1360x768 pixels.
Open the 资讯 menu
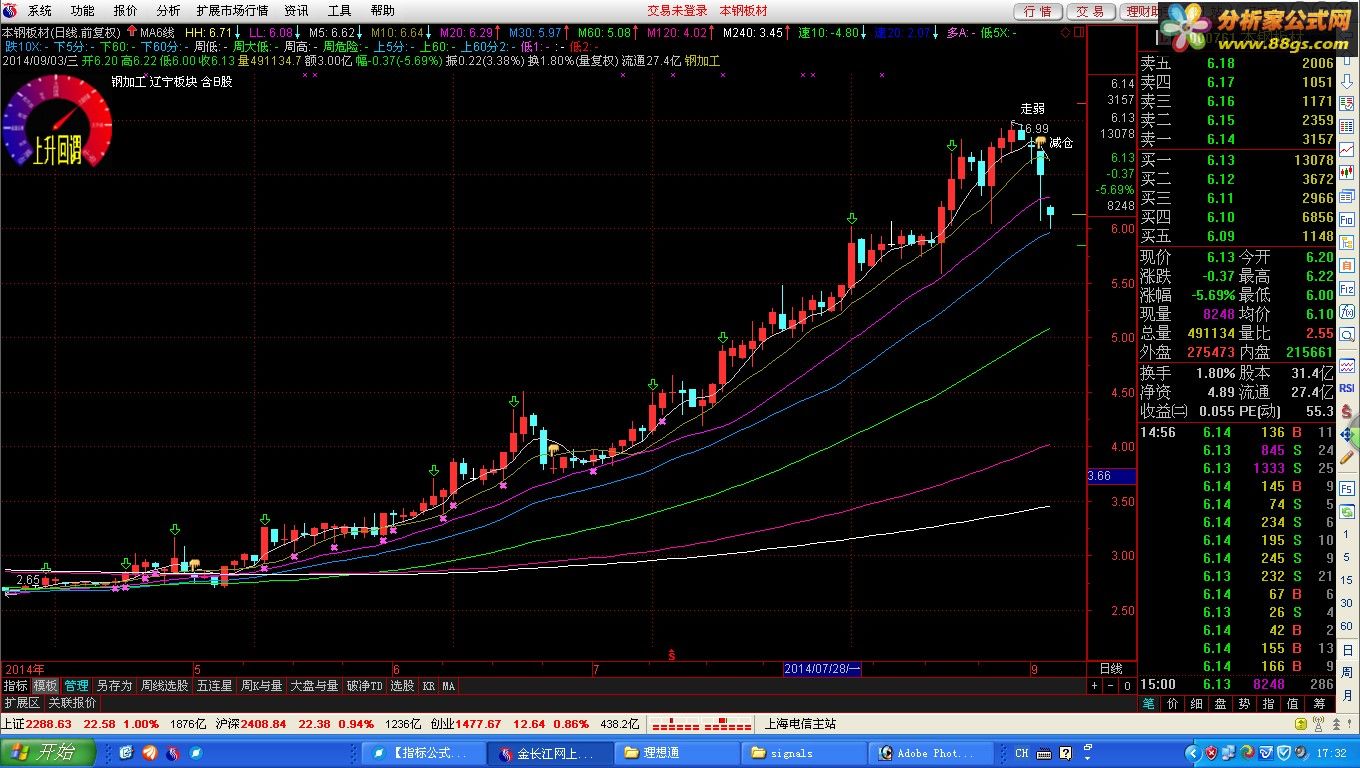point(296,10)
